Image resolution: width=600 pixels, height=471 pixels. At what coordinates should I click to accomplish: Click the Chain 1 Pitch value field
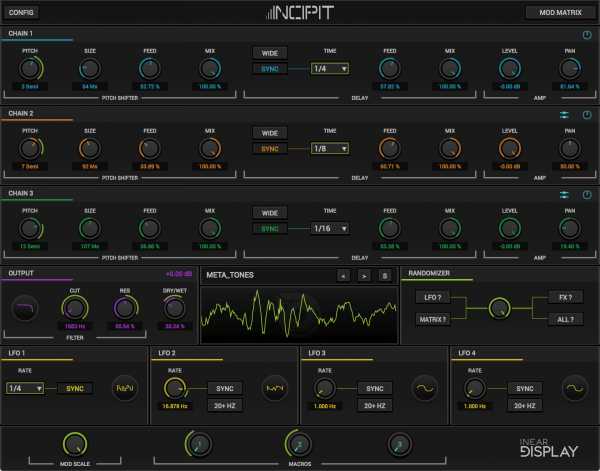(30, 86)
